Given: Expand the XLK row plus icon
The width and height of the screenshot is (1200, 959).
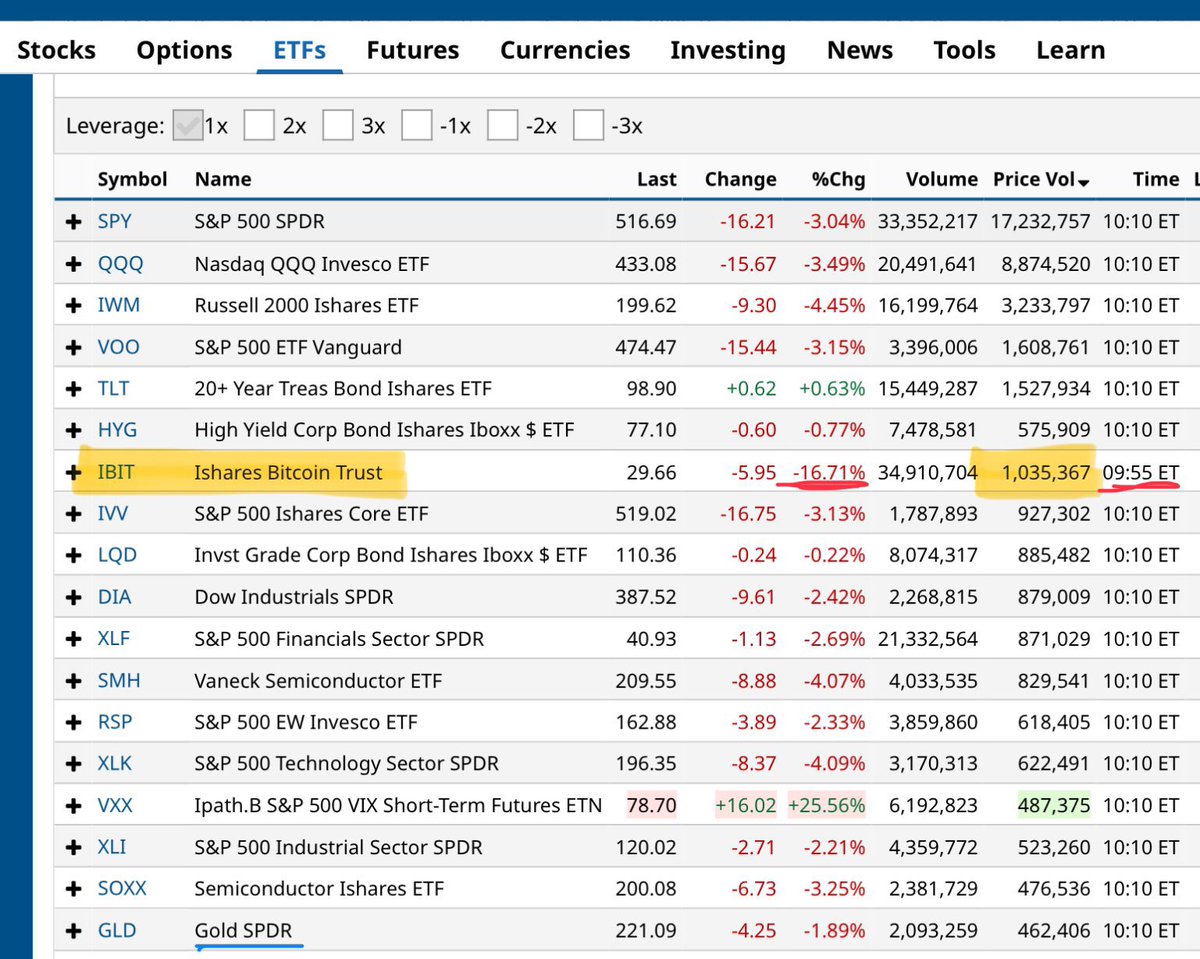Looking at the screenshot, I should (73, 764).
